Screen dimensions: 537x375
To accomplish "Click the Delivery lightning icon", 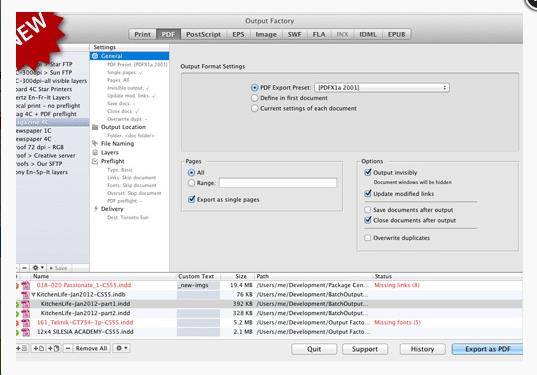I will pyautogui.click(x=96, y=209).
